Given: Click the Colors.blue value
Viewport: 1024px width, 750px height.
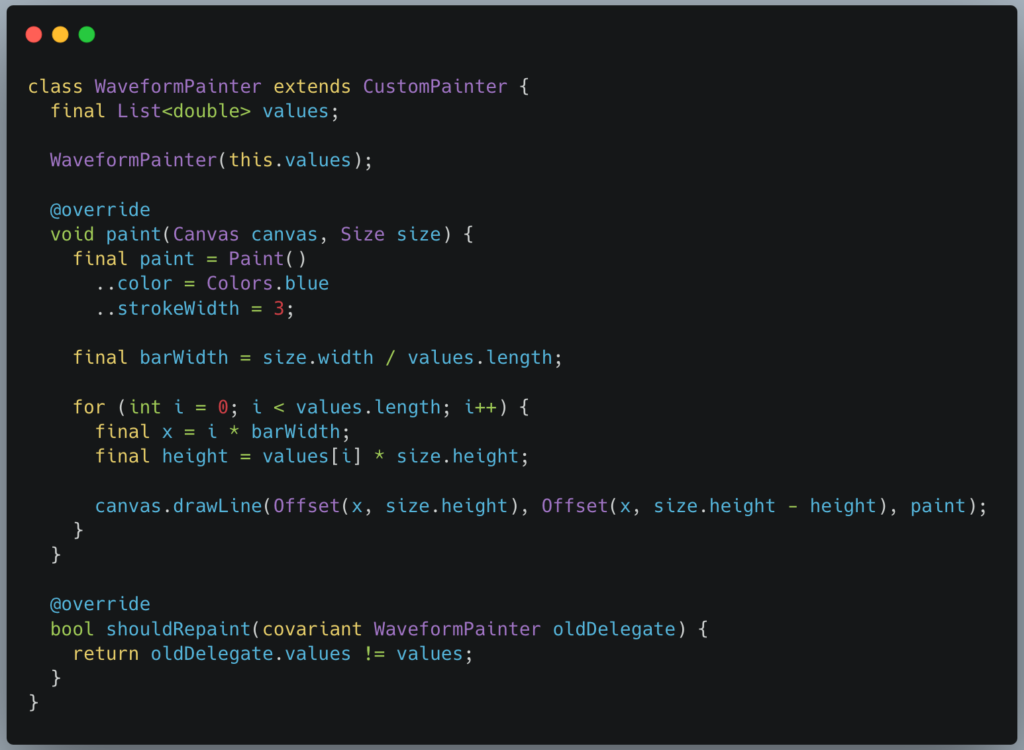Looking at the screenshot, I should pos(268,284).
